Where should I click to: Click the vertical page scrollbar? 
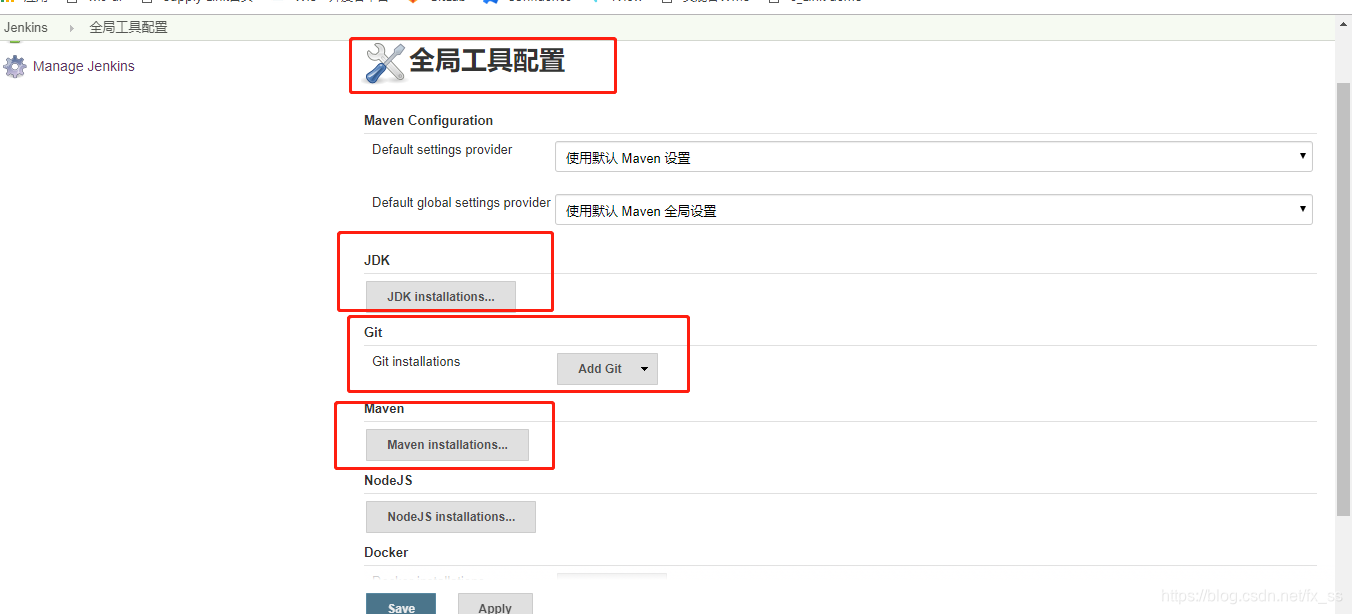pyautogui.click(x=1344, y=300)
